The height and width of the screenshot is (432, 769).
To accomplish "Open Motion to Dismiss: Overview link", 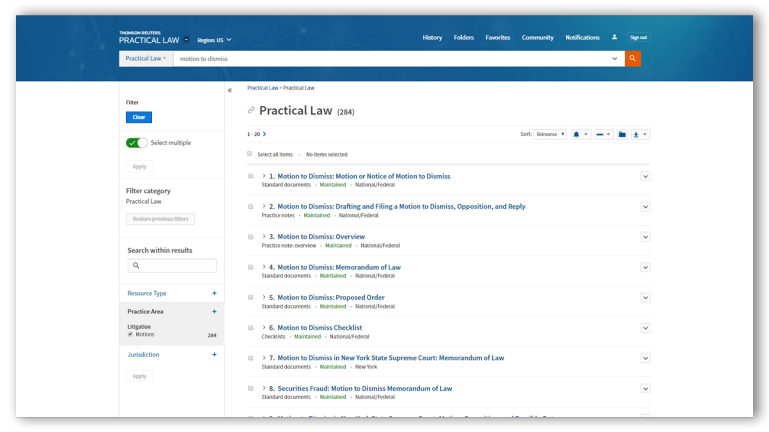I will (320, 237).
